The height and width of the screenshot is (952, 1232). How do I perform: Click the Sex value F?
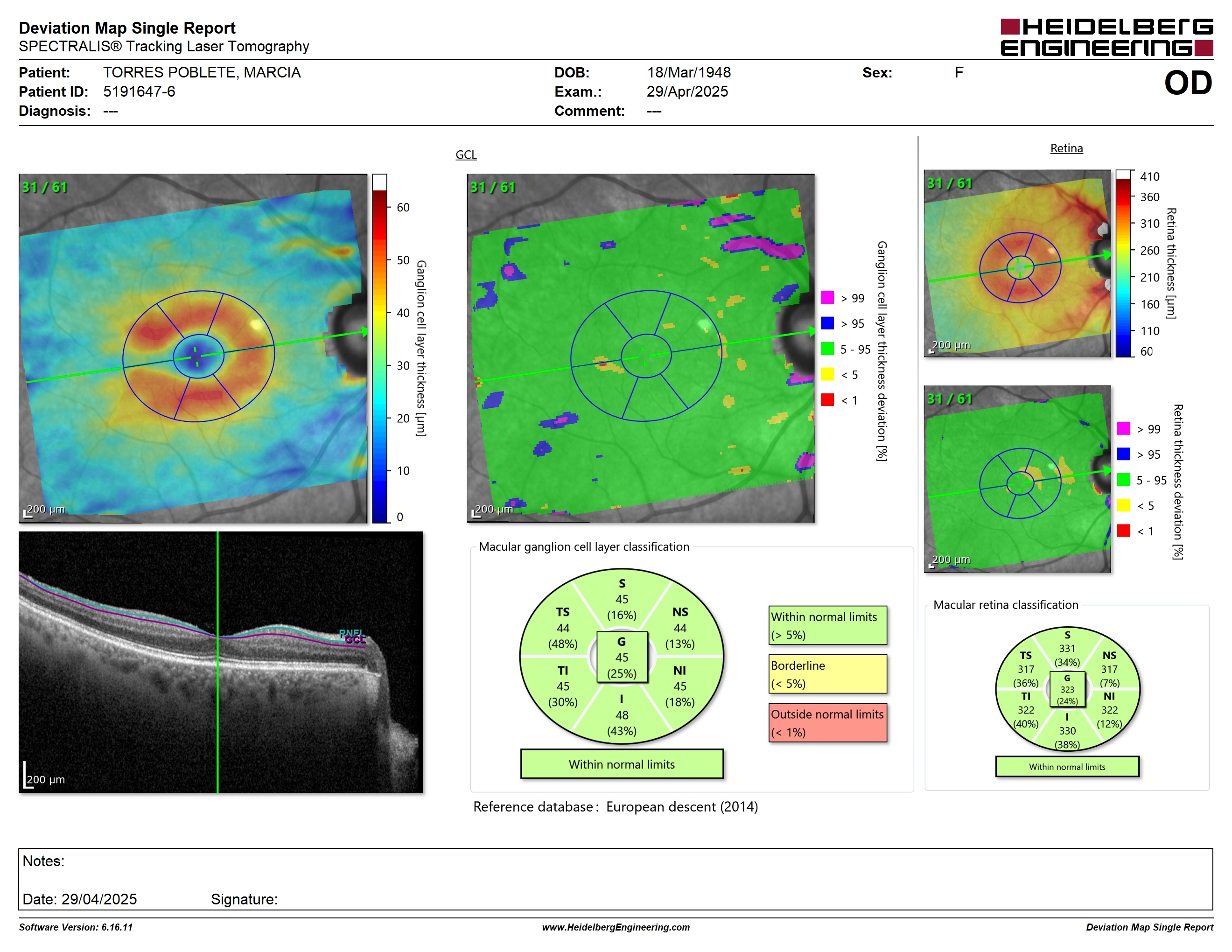point(959,72)
